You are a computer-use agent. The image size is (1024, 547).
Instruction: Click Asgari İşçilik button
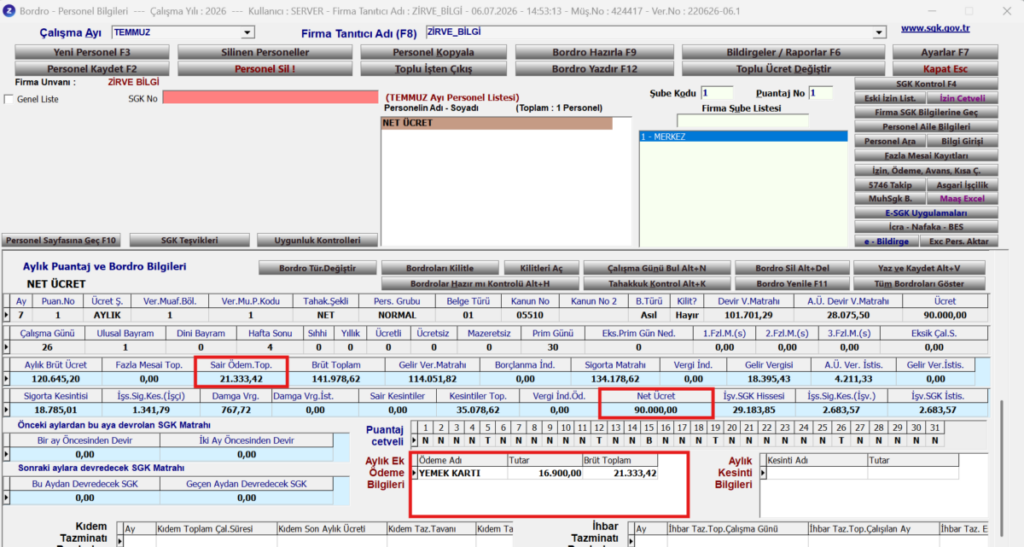coord(962,185)
